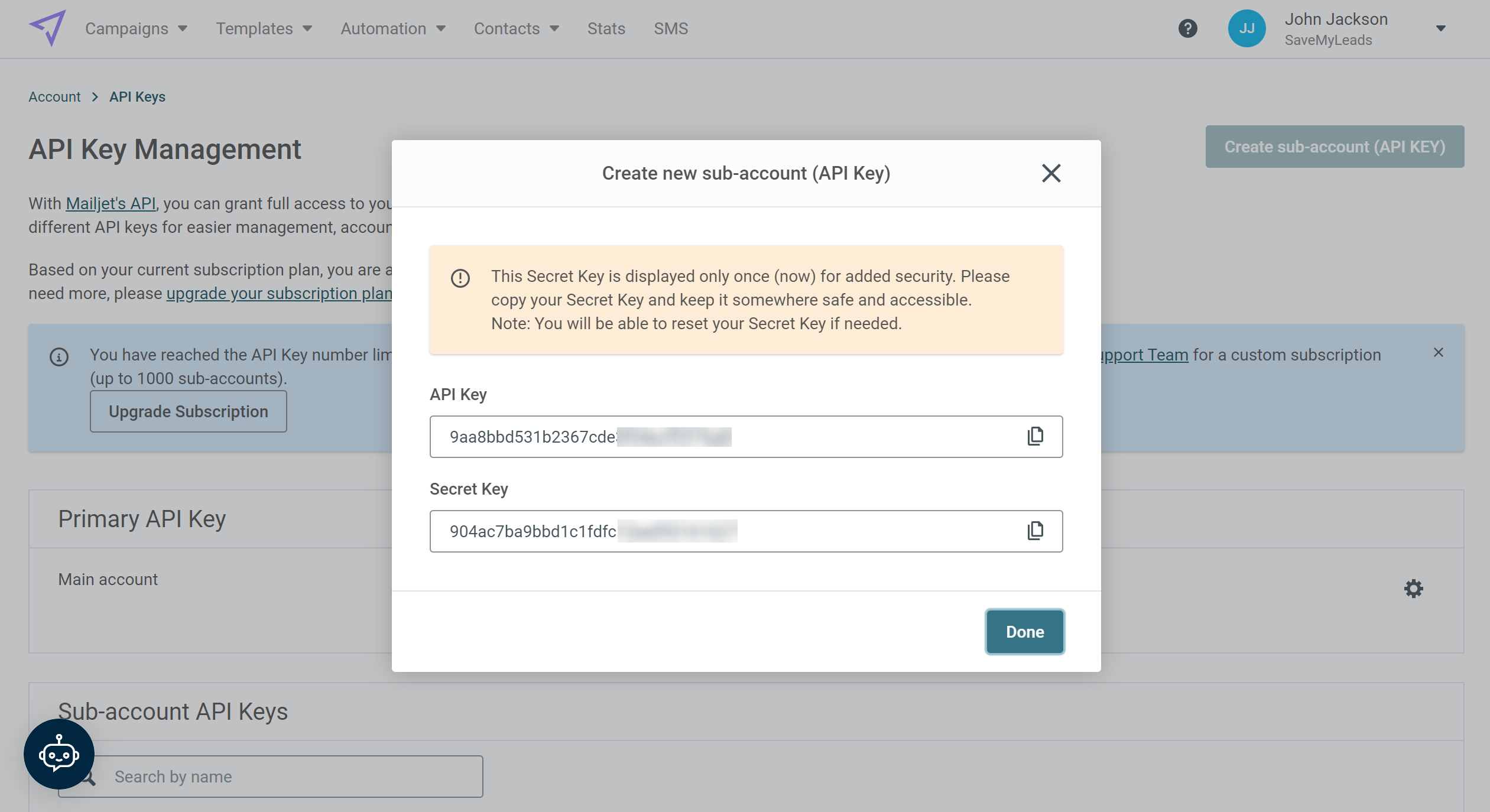Viewport: 1490px width, 812px height.
Task: Click inside the Secret Key field
Action: point(746,531)
